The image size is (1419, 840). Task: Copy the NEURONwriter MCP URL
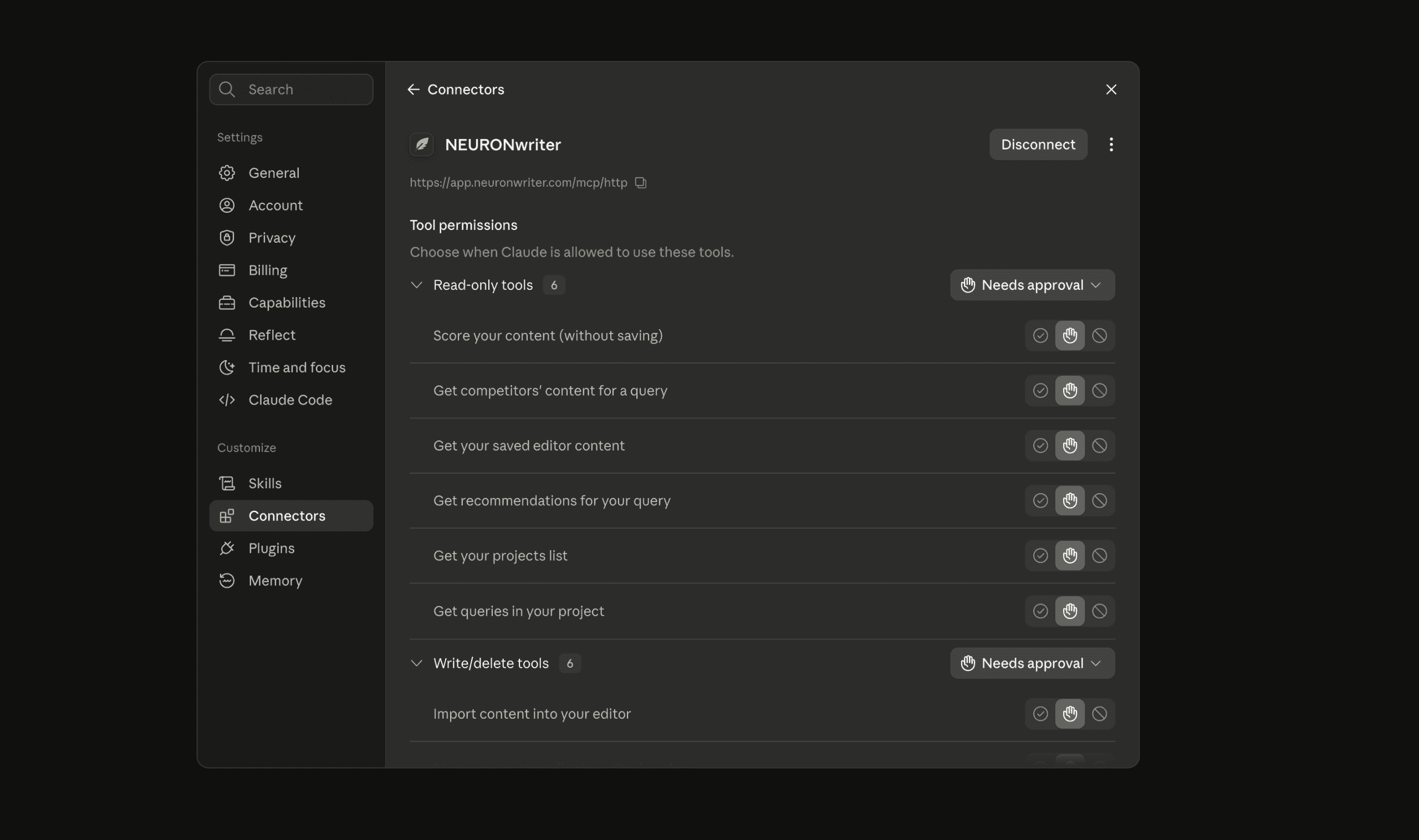point(640,182)
